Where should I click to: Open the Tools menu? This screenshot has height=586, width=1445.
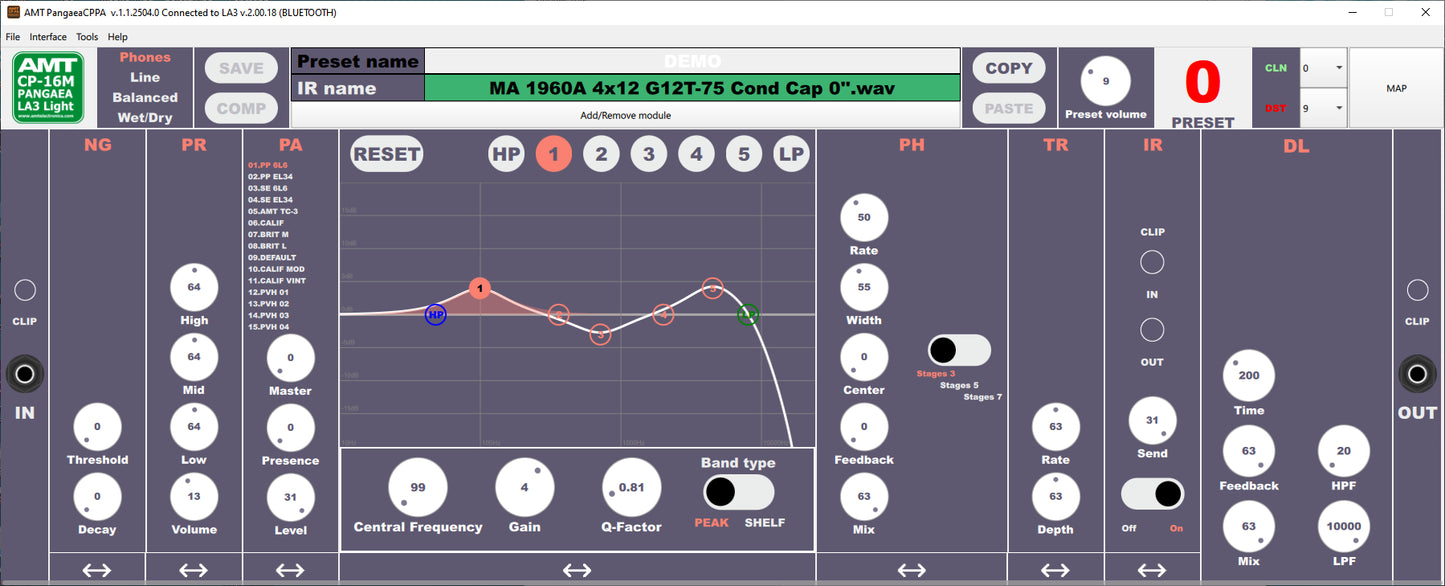[87, 37]
